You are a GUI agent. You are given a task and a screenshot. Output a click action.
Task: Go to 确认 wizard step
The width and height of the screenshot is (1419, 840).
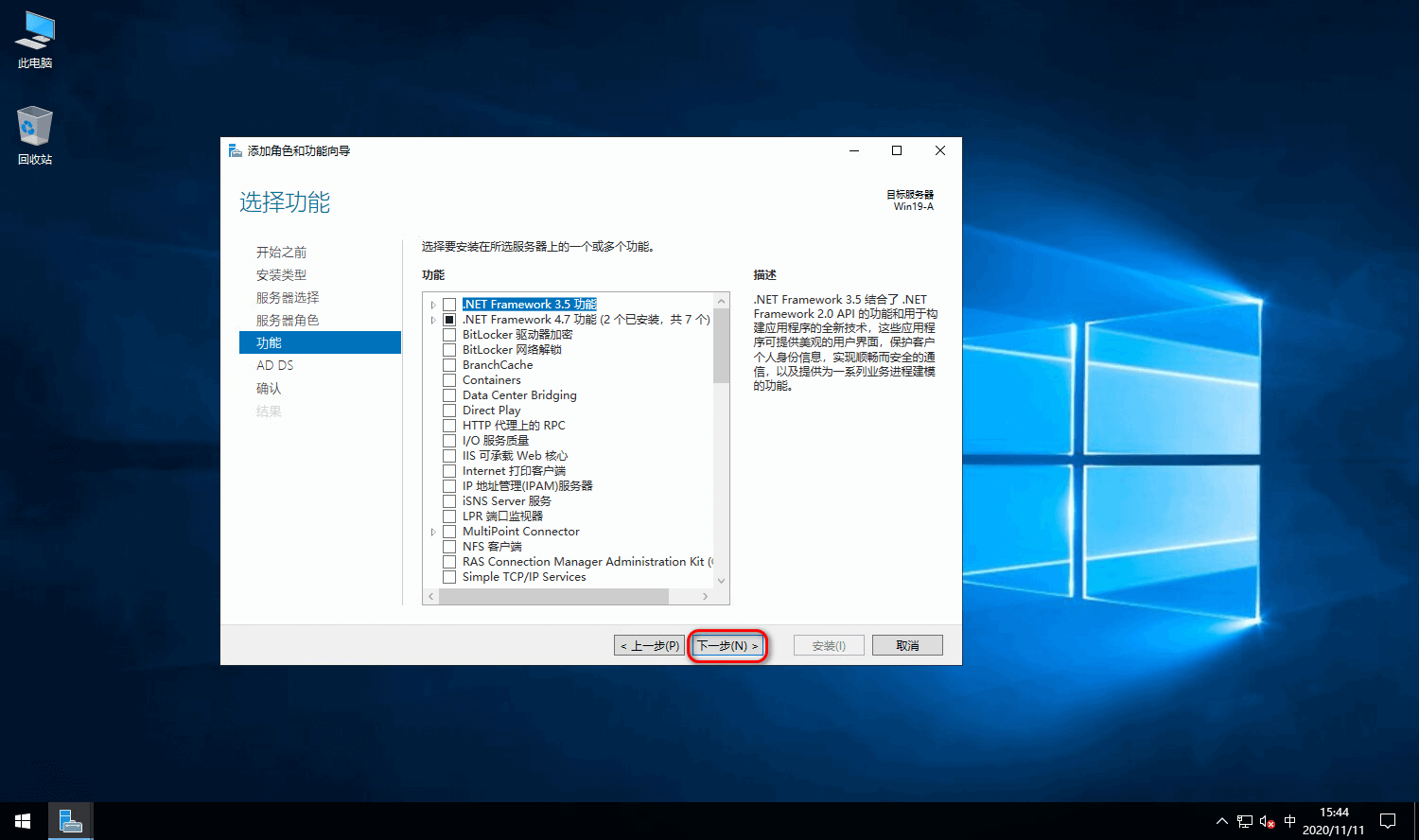coord(269,389)
